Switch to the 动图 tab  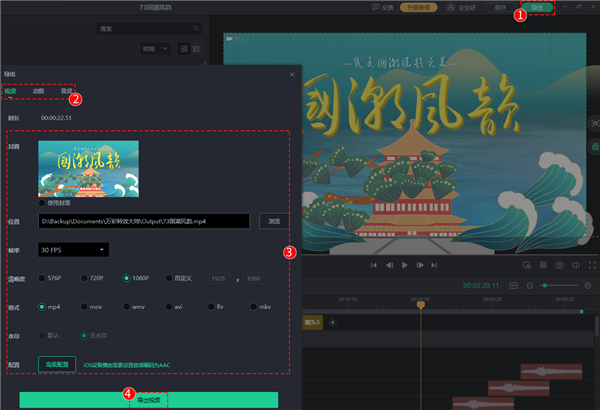(x=38, y=90)
